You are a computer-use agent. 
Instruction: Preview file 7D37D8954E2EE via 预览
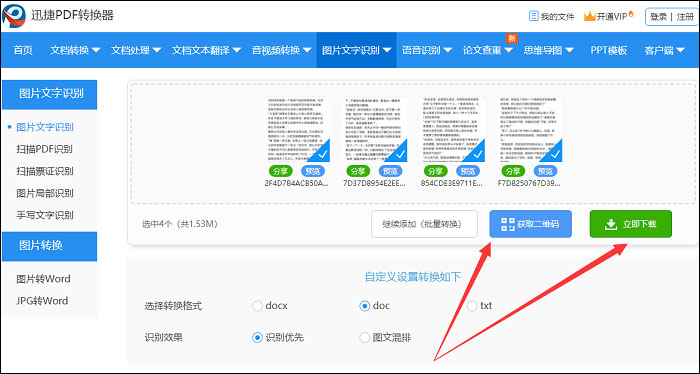391,171
